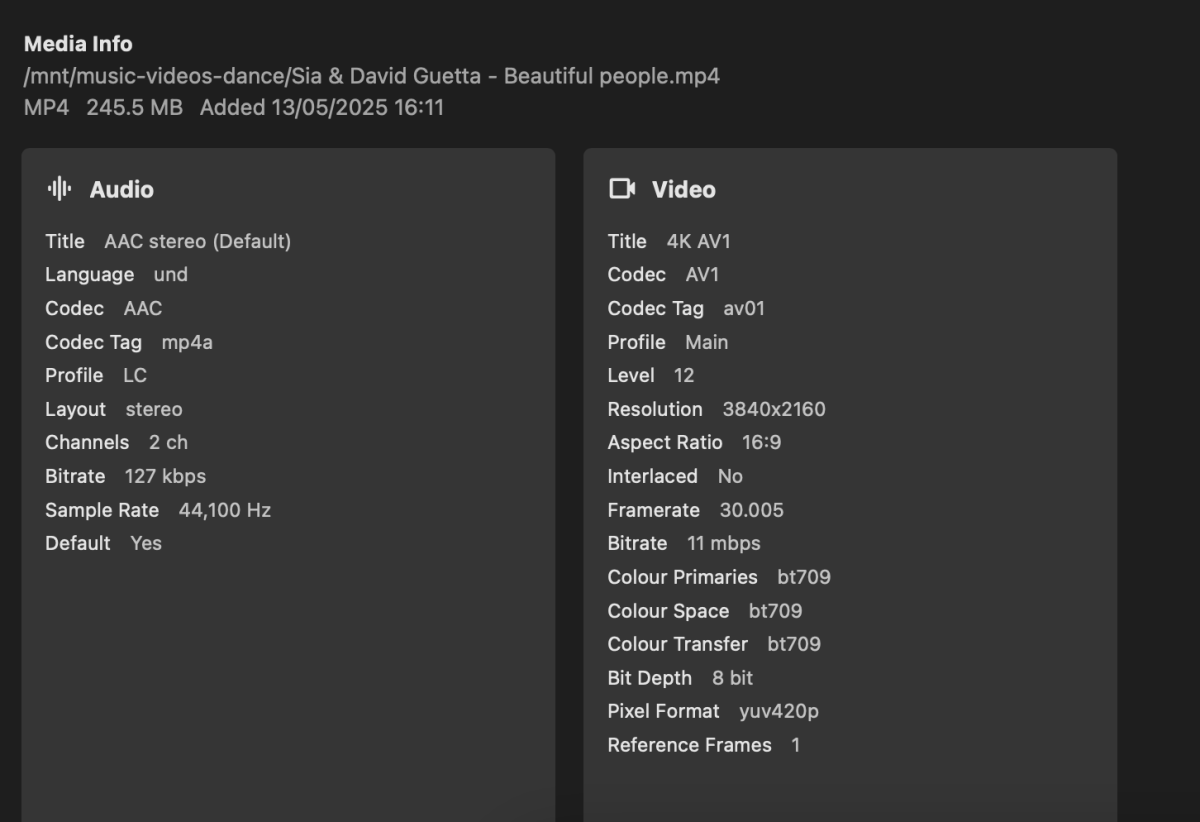1200x822 pixels.
Task: Click the AAC codec value
Action: pos(141,308)
